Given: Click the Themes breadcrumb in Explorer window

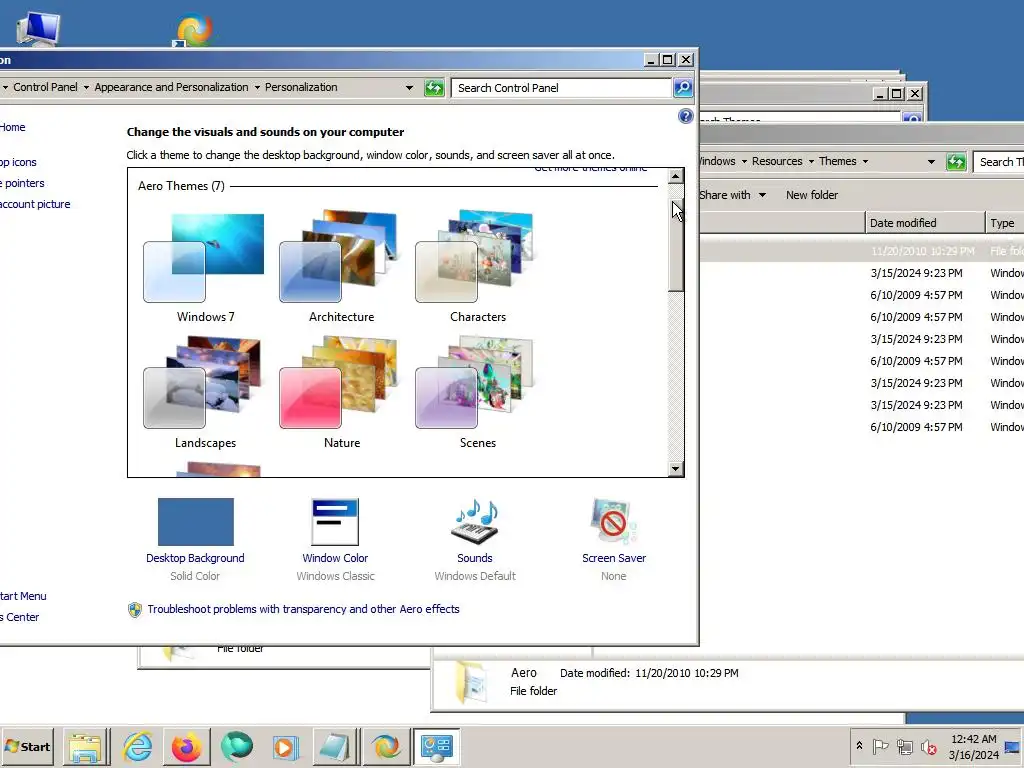Looking at the screenshot, I should click(838, 161).
